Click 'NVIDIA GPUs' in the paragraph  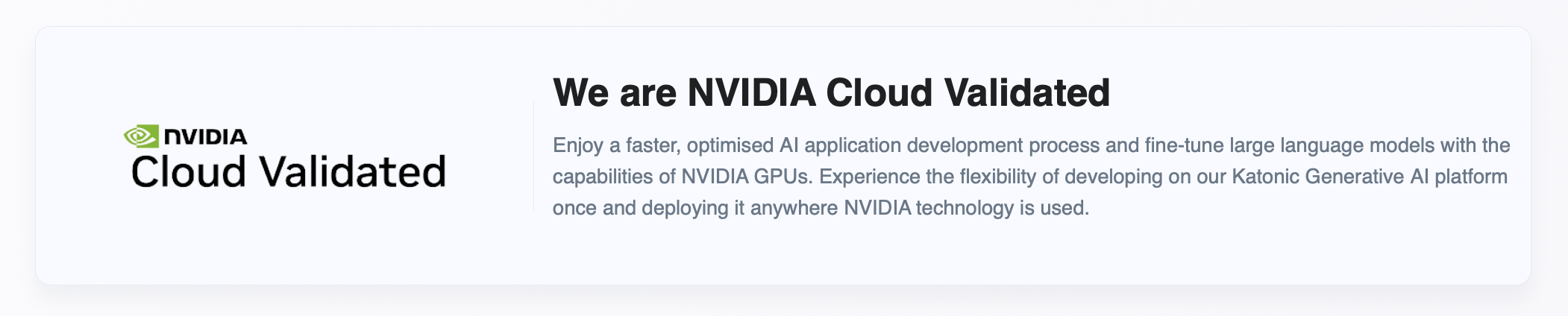pos(745,177)
